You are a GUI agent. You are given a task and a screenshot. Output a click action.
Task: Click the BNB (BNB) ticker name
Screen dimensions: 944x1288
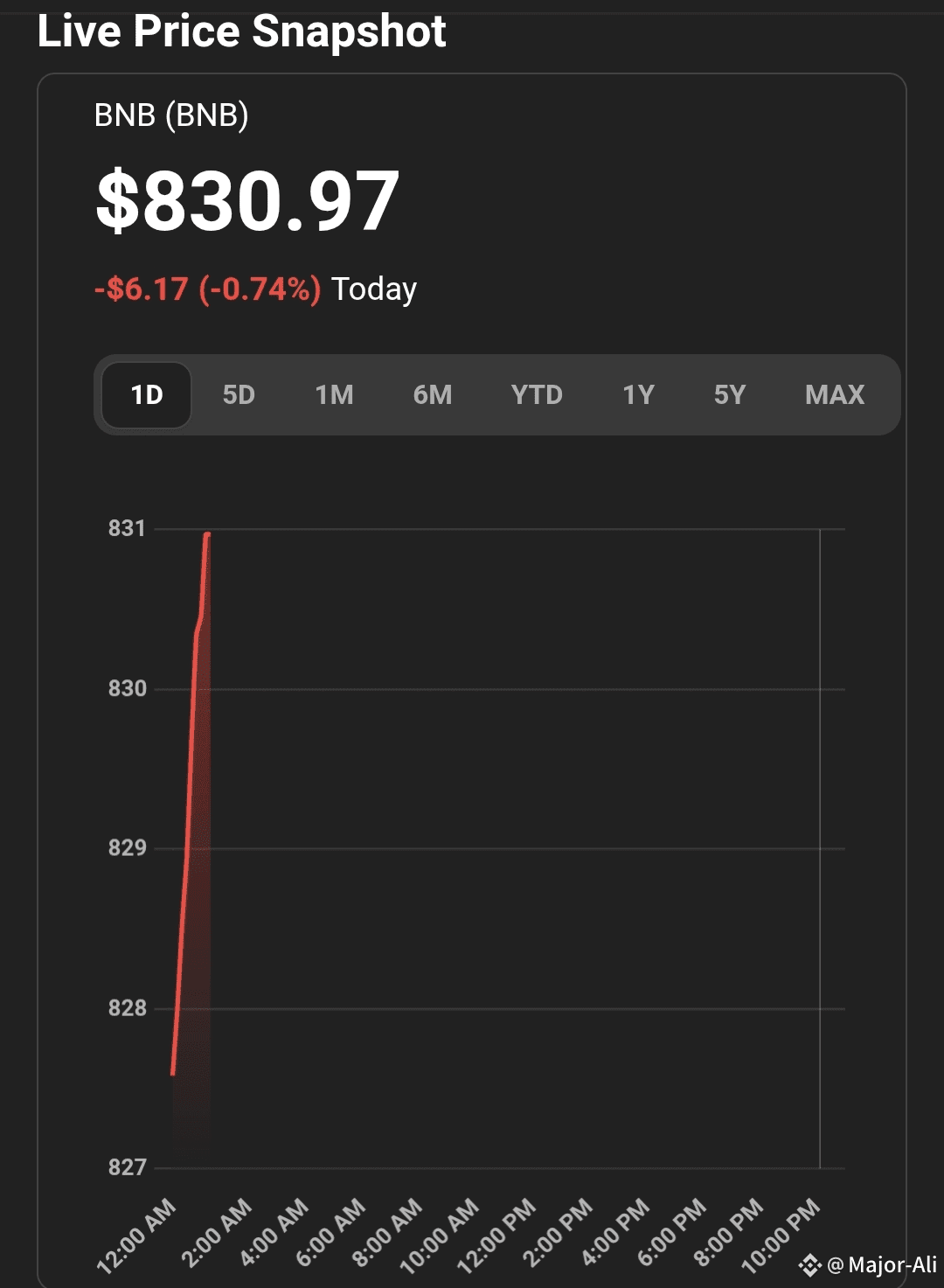pyautogui.click(x=171, y=115)
